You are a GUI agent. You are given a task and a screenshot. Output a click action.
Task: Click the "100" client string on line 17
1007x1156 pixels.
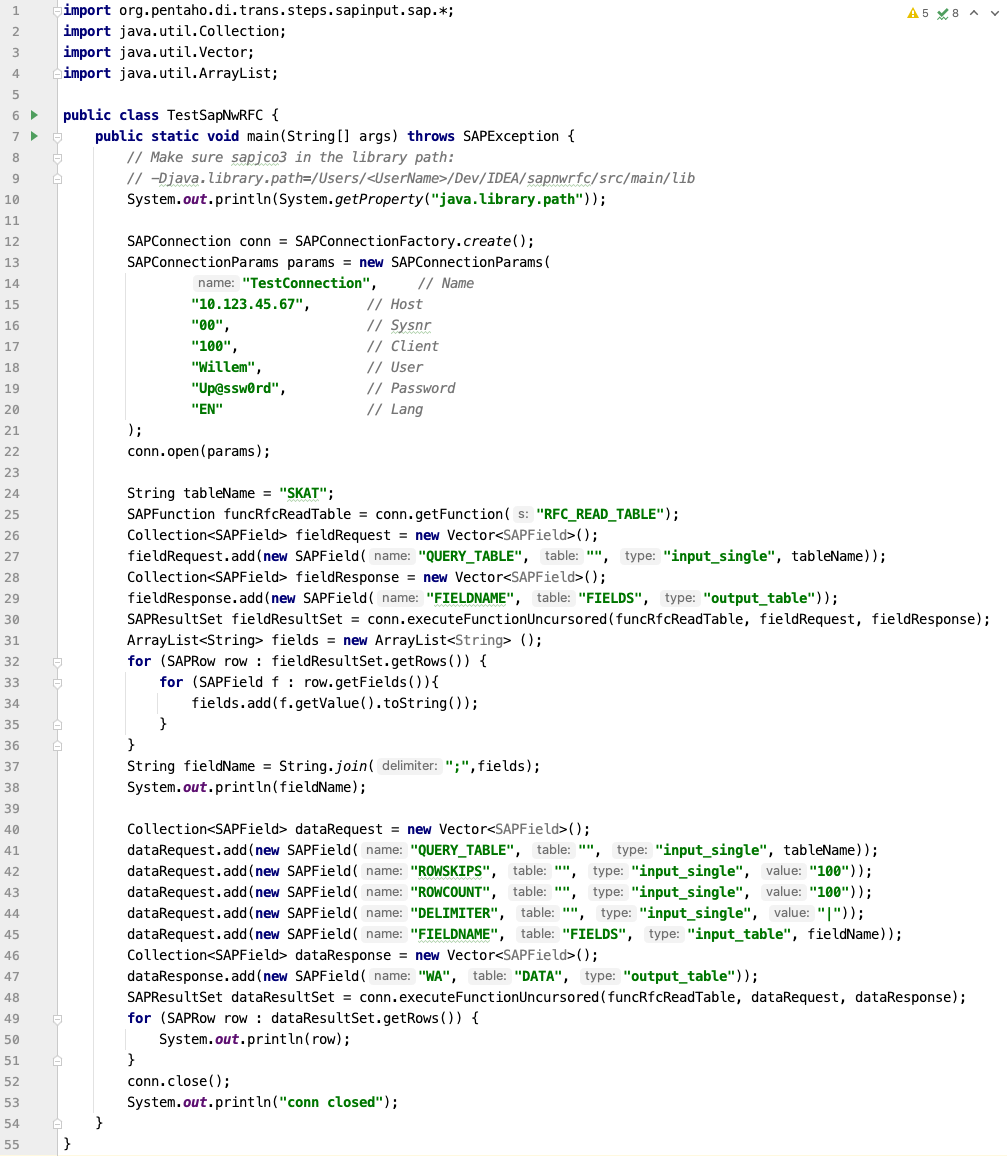pos(211,346)
